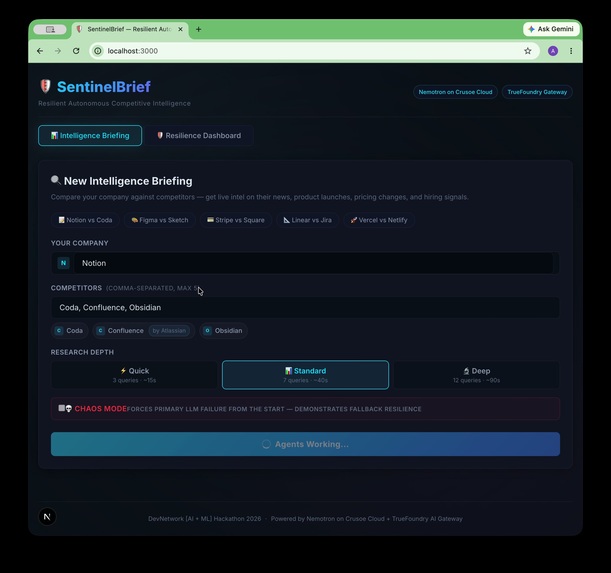Choose Vercel vs Netlify preset
Image resolution: width=611 pixels, height=573 pixels.
point(379,220)
